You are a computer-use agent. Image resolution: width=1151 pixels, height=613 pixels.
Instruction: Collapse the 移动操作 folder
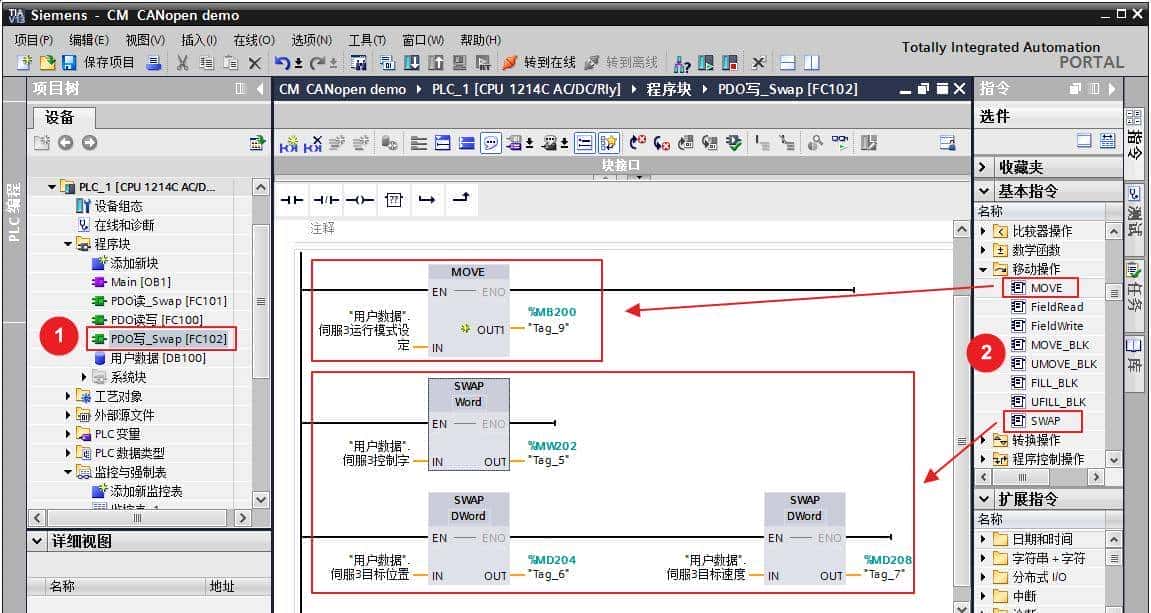click(985, 269)
